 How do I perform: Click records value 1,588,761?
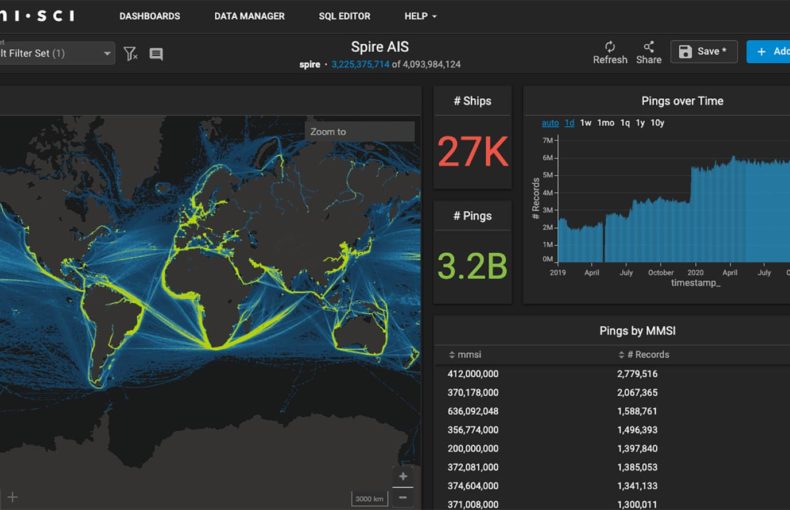pos(637,411)
